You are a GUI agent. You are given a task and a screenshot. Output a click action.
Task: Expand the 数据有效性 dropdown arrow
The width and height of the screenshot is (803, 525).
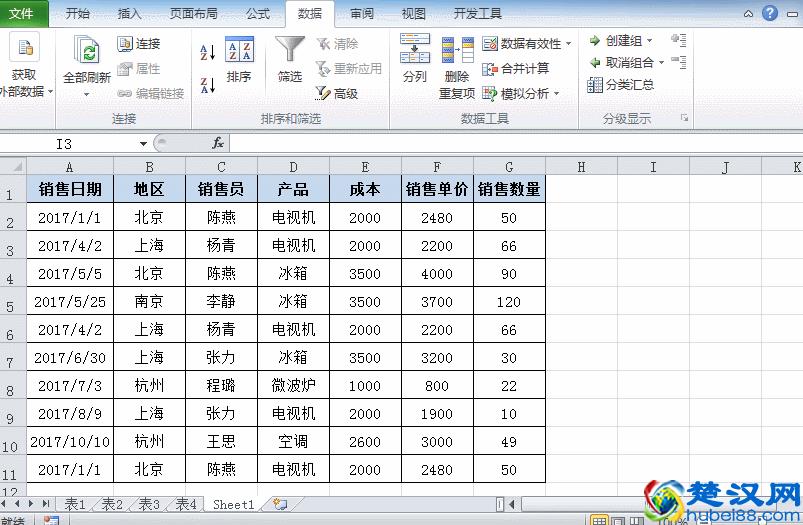(568, 44)
